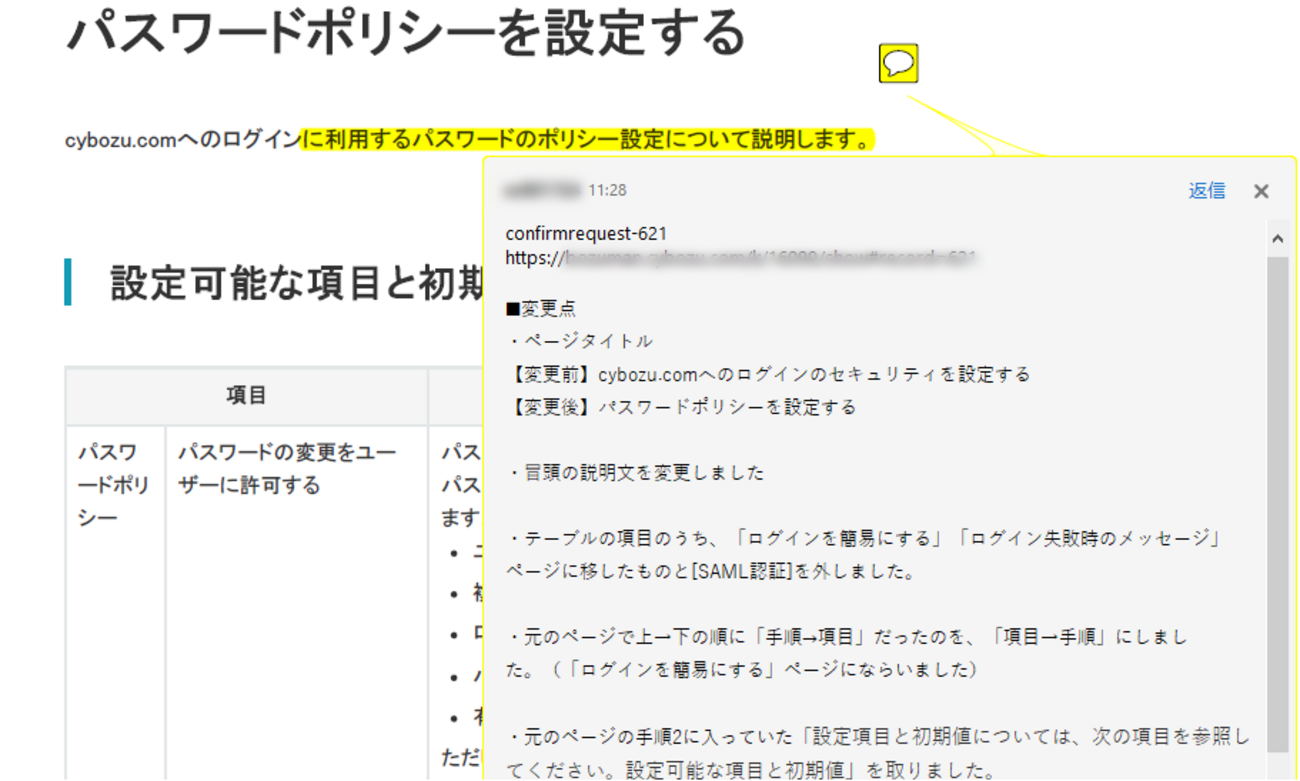Click the page title パスワードポリシーを設定する

(406, 32)
